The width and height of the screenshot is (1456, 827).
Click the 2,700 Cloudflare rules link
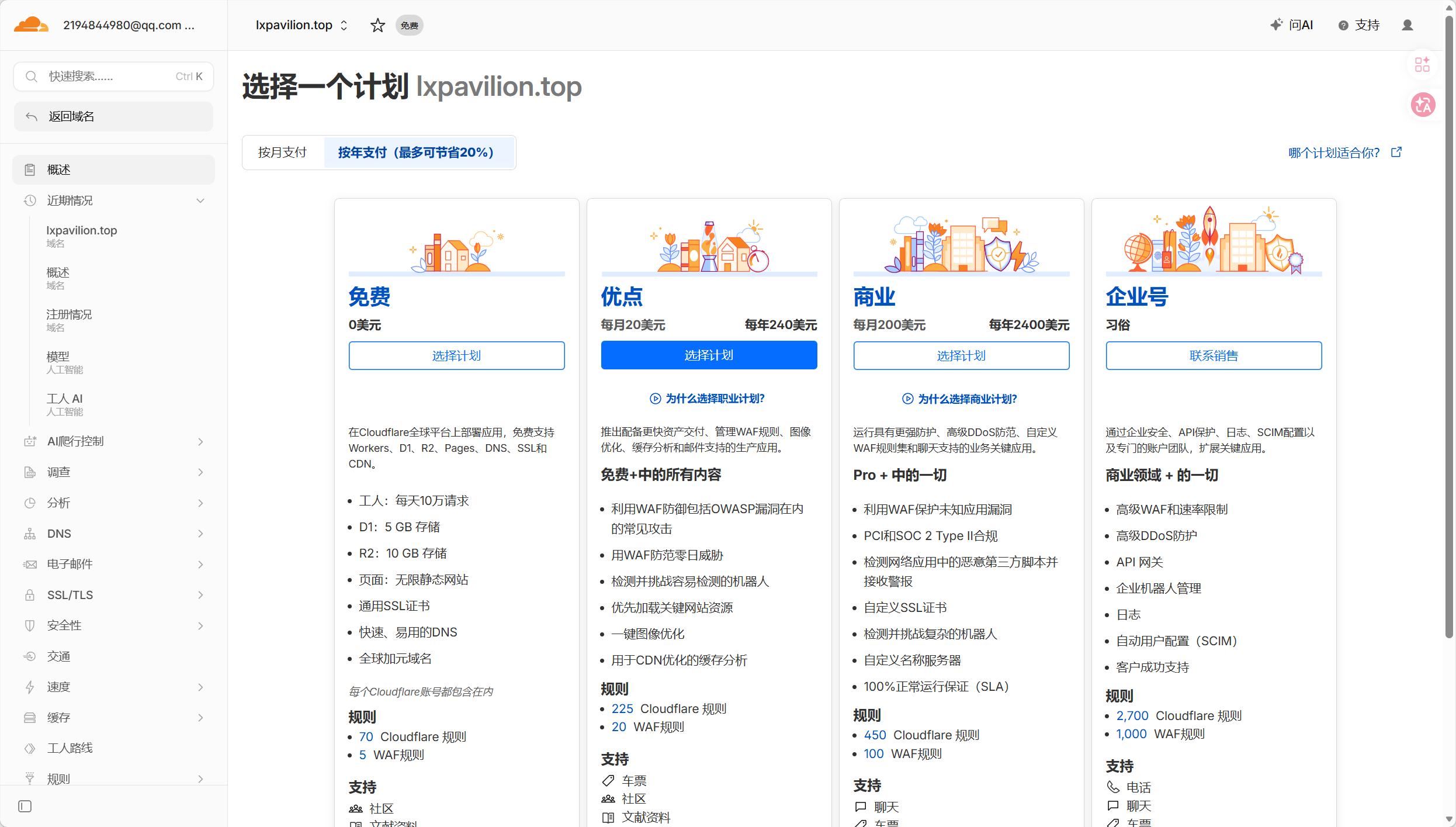click(x=1132, y=715)
